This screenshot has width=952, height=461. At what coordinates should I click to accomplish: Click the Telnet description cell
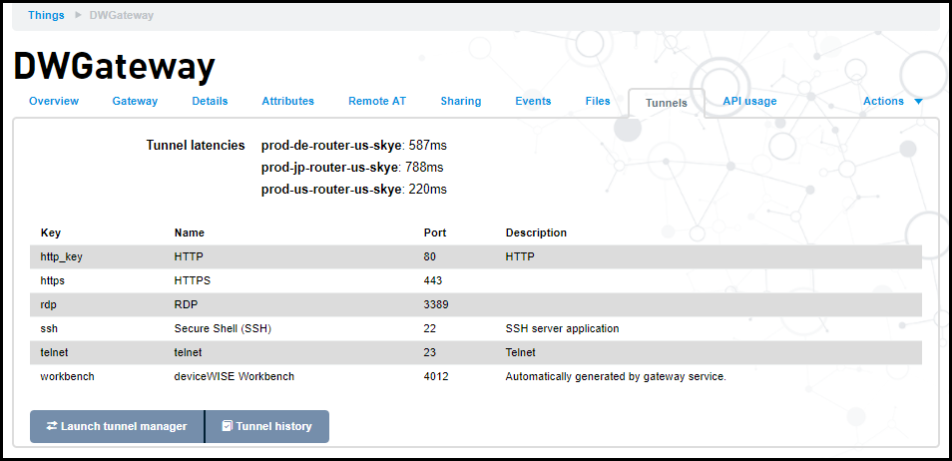(x=520, y=352)
